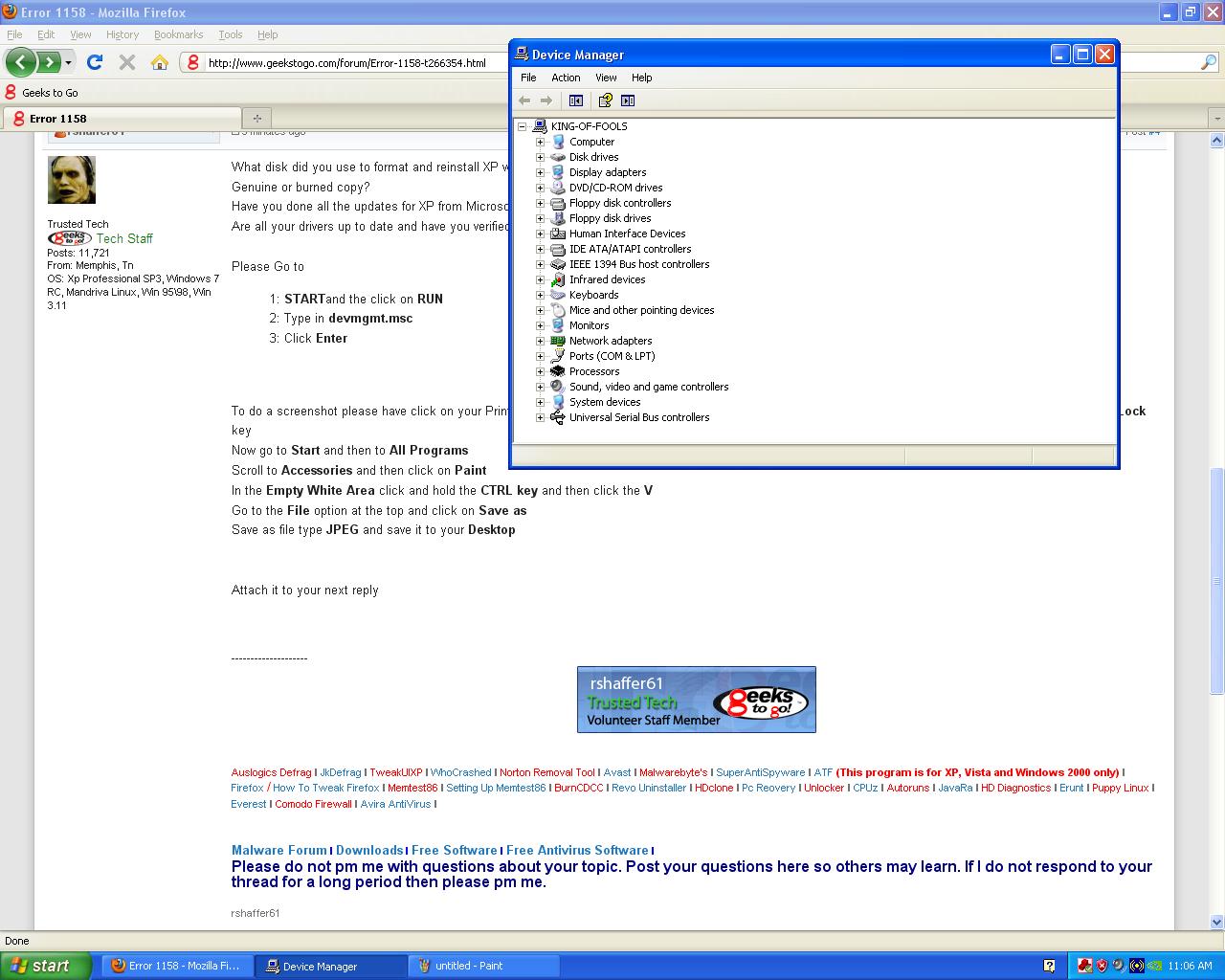Expand the Display adapters node
This screenshot has height=980, width=1225.
[541, 172]
